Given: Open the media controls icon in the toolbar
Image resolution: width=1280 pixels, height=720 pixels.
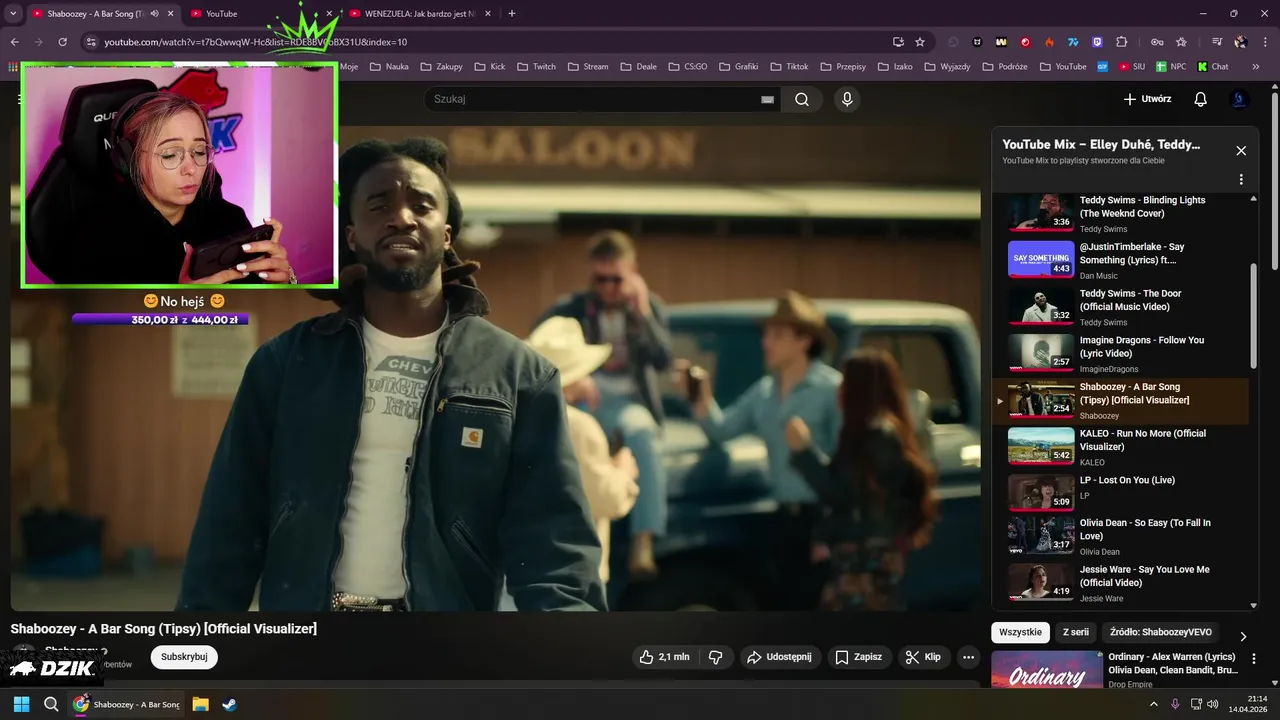Looking at the screenshot, I should tap(1217, 42).
